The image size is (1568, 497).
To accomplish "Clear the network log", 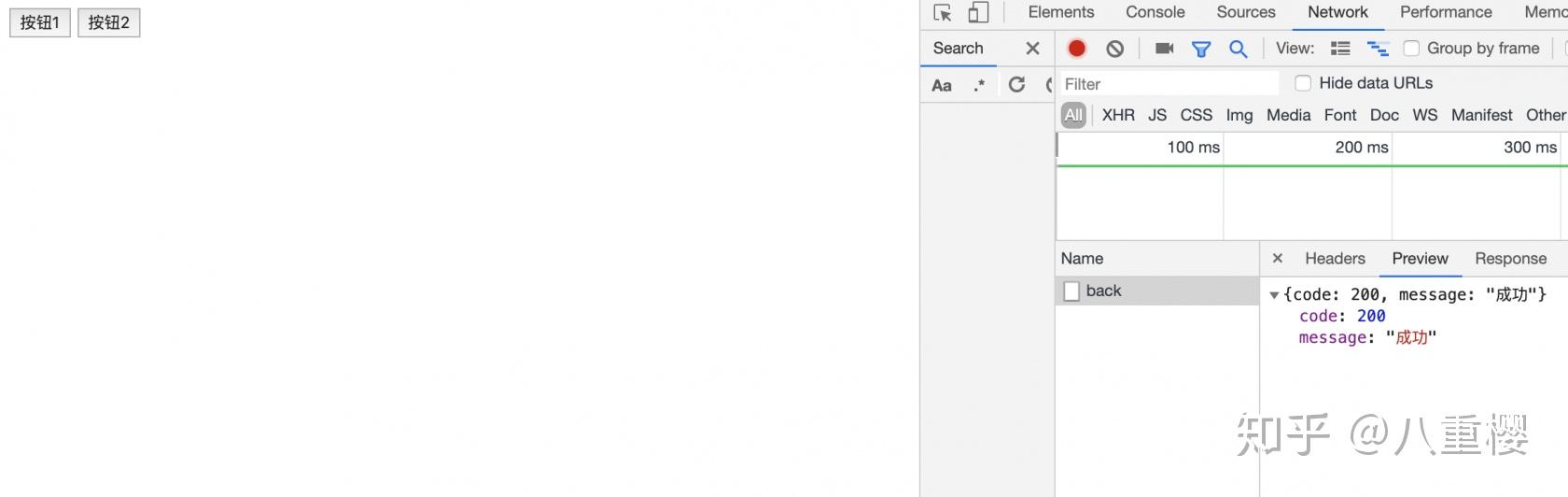I will [1115, 49].
